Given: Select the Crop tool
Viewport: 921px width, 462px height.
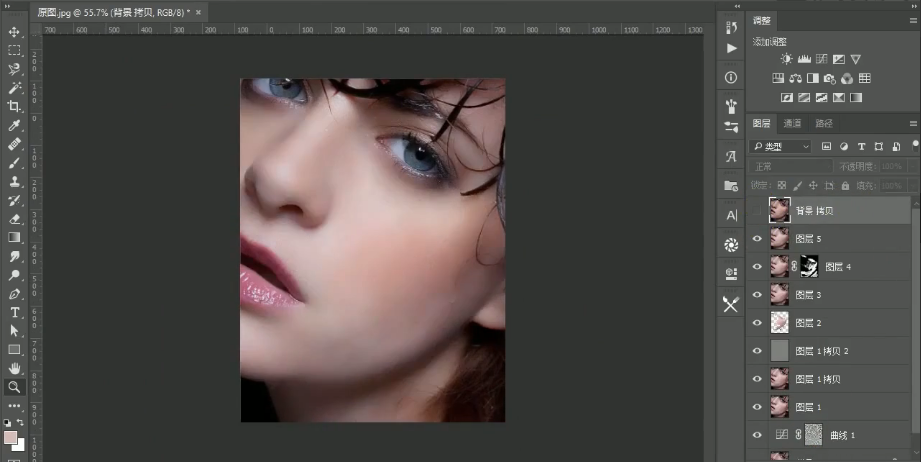Looking at the screenshot, I should point(14,107).
